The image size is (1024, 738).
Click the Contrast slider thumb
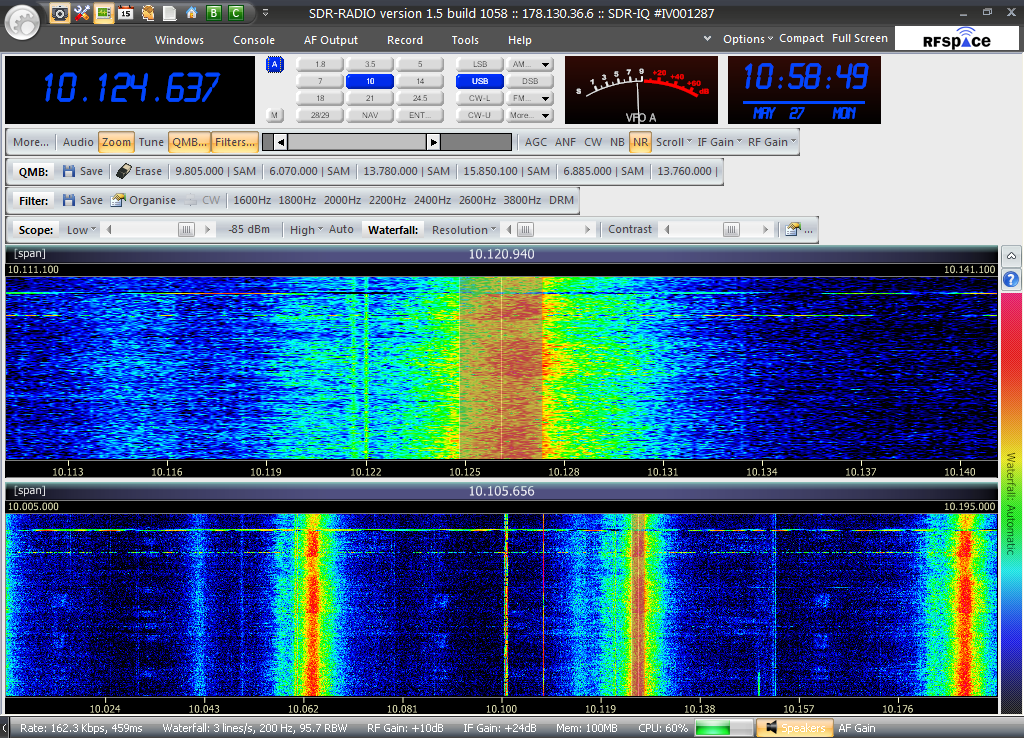tap(731, 229)
